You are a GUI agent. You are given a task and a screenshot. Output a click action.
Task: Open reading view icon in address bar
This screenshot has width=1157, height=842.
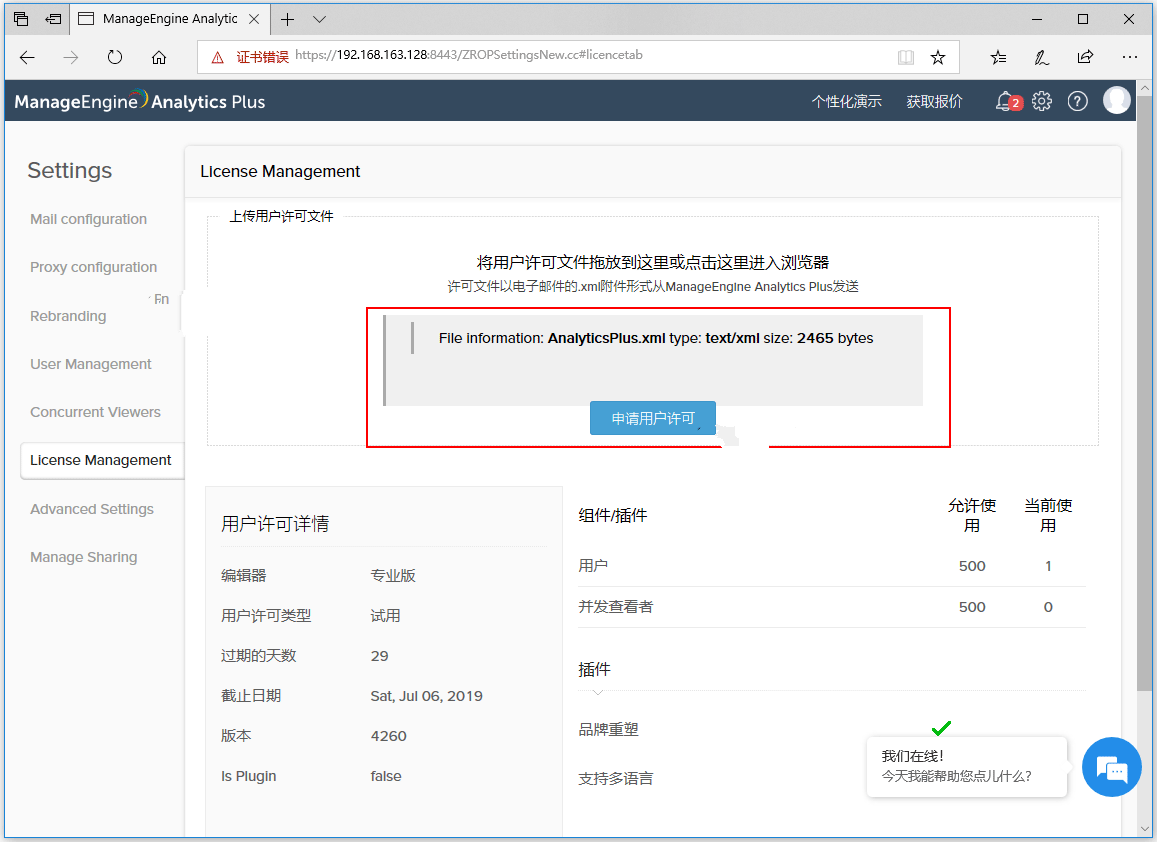click(x=906, y=58)
